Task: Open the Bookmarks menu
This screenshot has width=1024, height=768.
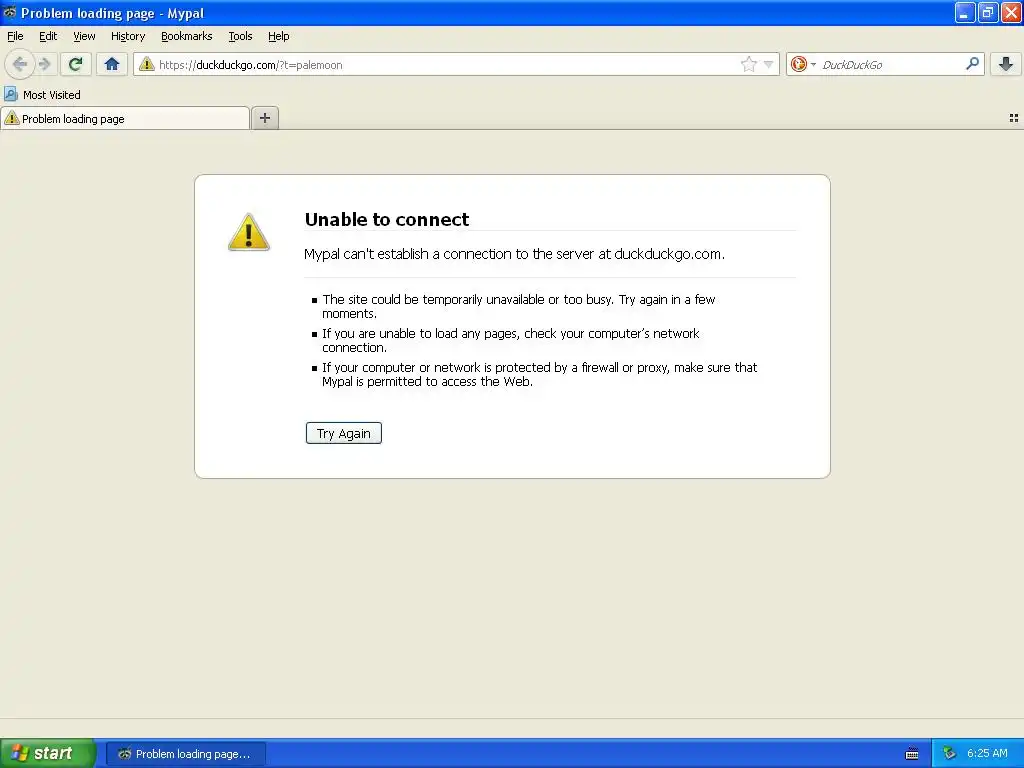Action: [187, 36]
